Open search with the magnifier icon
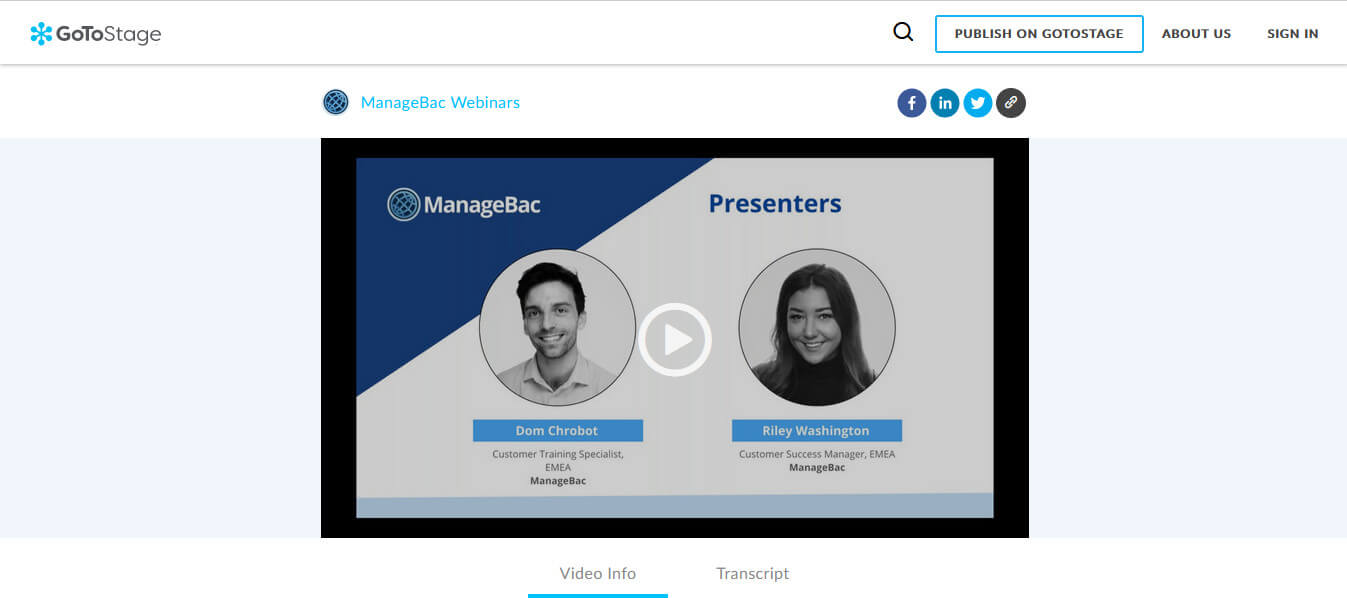 (x=903, y=33)
